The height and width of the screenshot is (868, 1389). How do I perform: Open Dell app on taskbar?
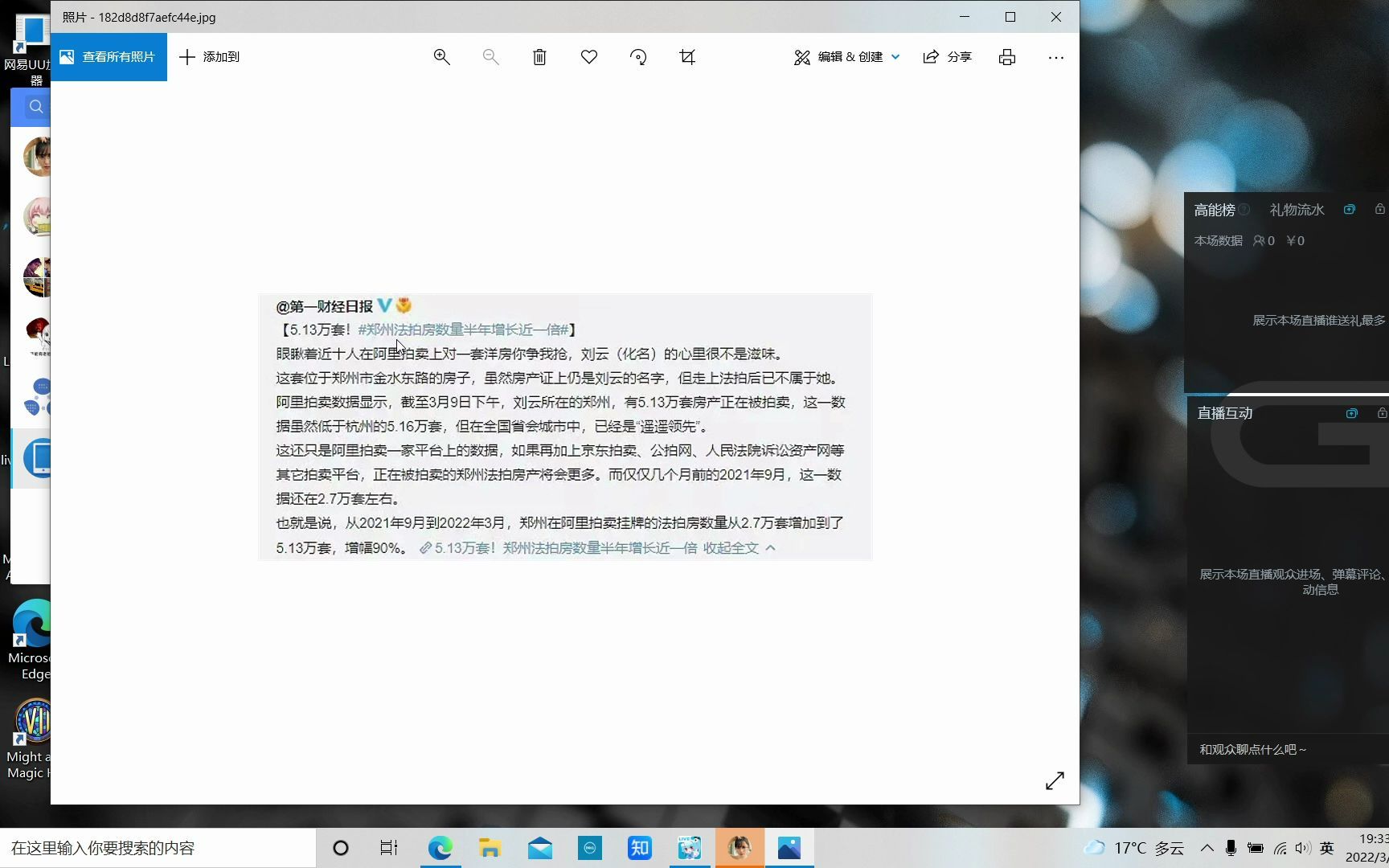click(x=590, y=848)
